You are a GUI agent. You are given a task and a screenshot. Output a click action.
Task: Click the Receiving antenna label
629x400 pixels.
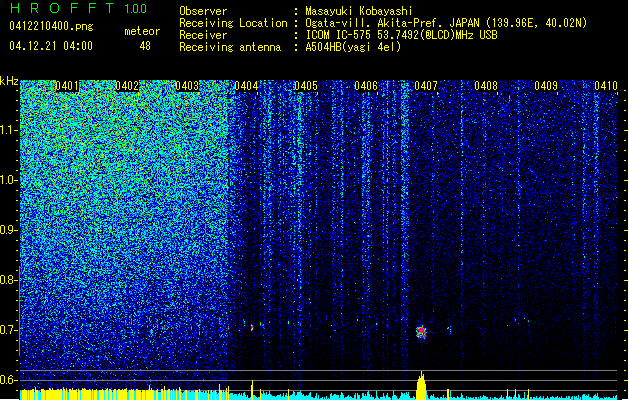[230, 47]
